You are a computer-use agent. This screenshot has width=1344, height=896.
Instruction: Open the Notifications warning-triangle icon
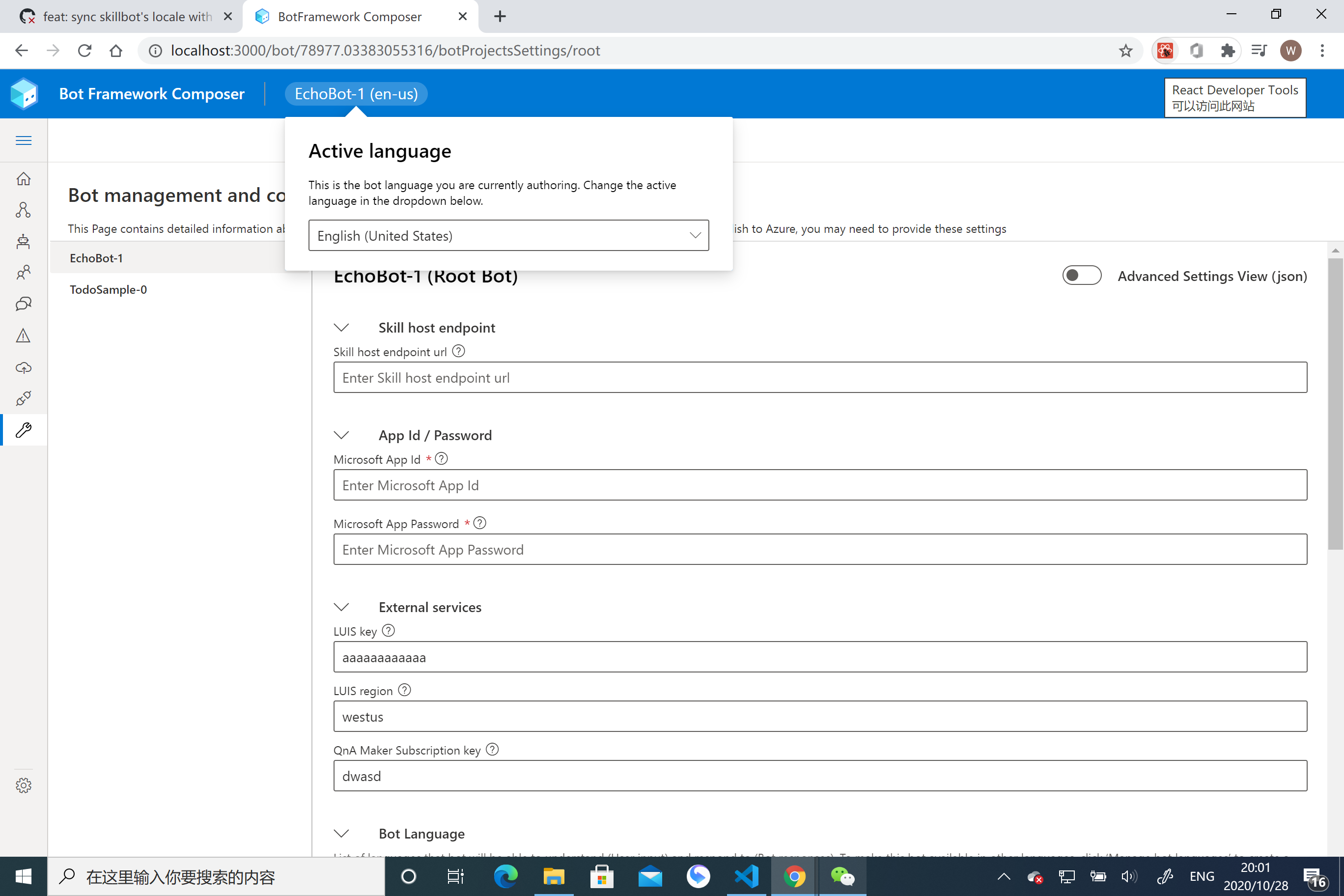[x=24, y=336]
